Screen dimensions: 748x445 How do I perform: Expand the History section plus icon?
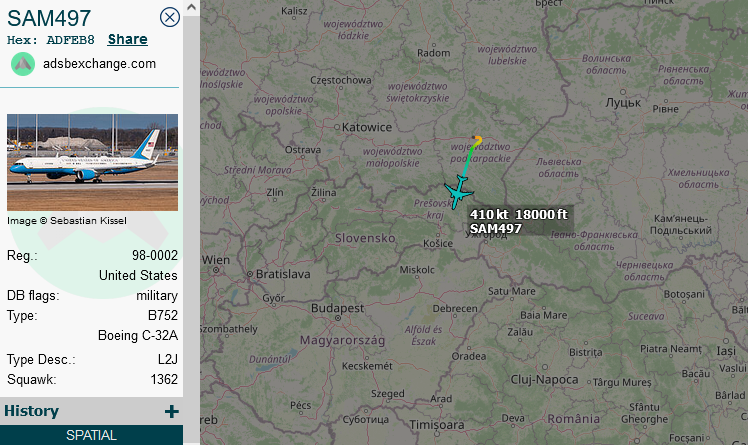[172, 411]
